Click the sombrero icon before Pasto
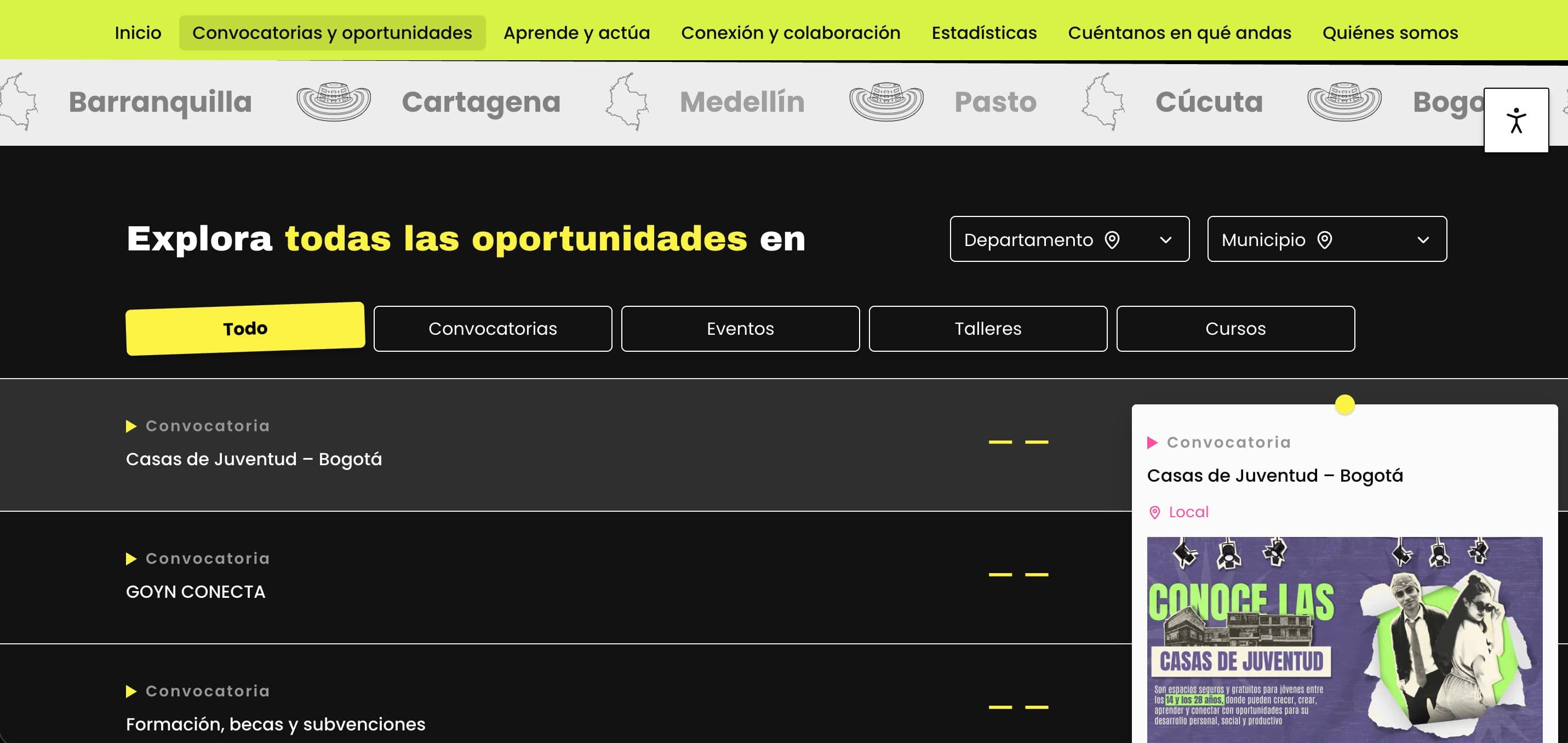 coord(886,102)
